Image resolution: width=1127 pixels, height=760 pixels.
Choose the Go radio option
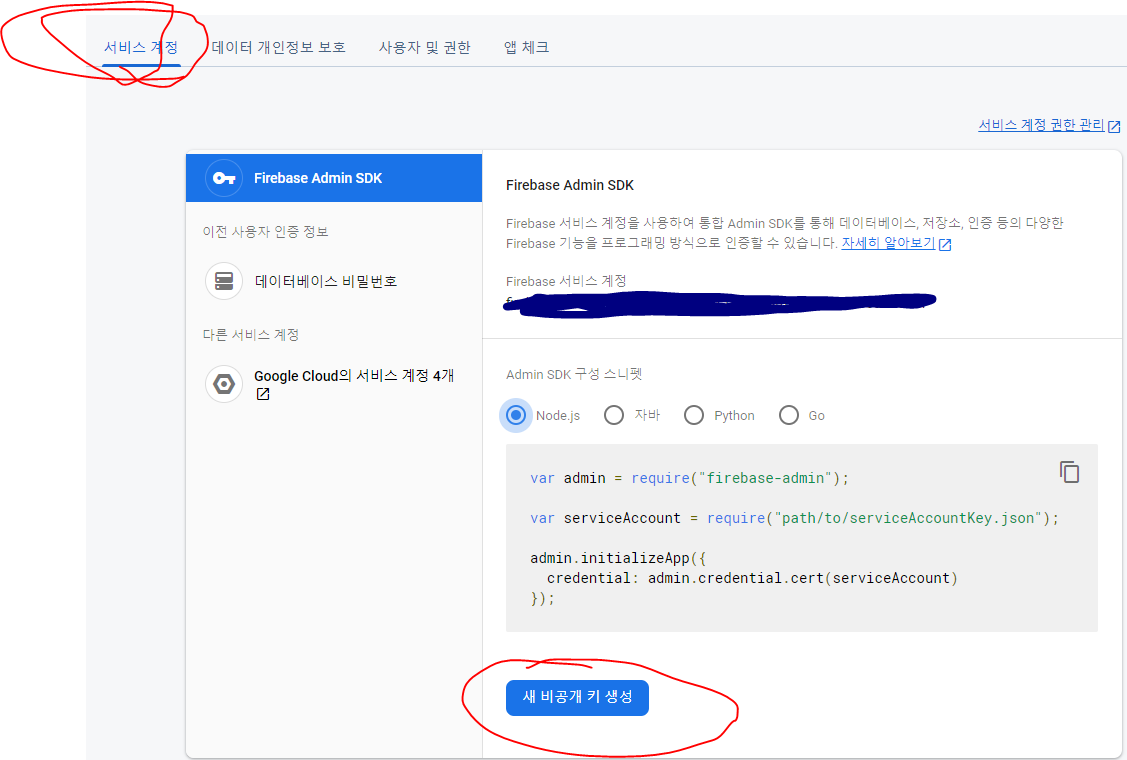pyautogui.click(x=788, y=415)
